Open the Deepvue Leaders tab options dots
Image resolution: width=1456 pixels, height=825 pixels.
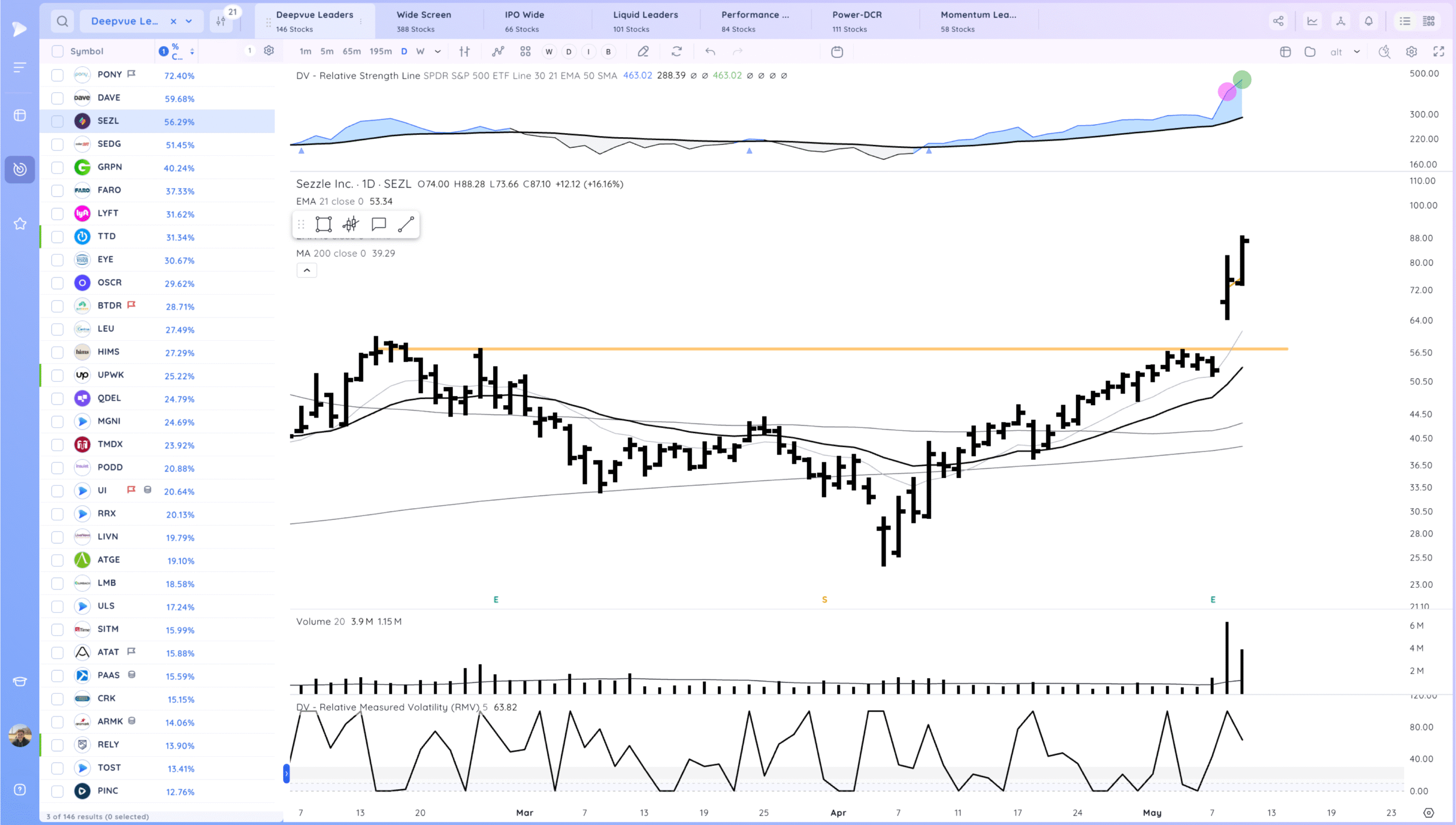[x=361, y=22]
